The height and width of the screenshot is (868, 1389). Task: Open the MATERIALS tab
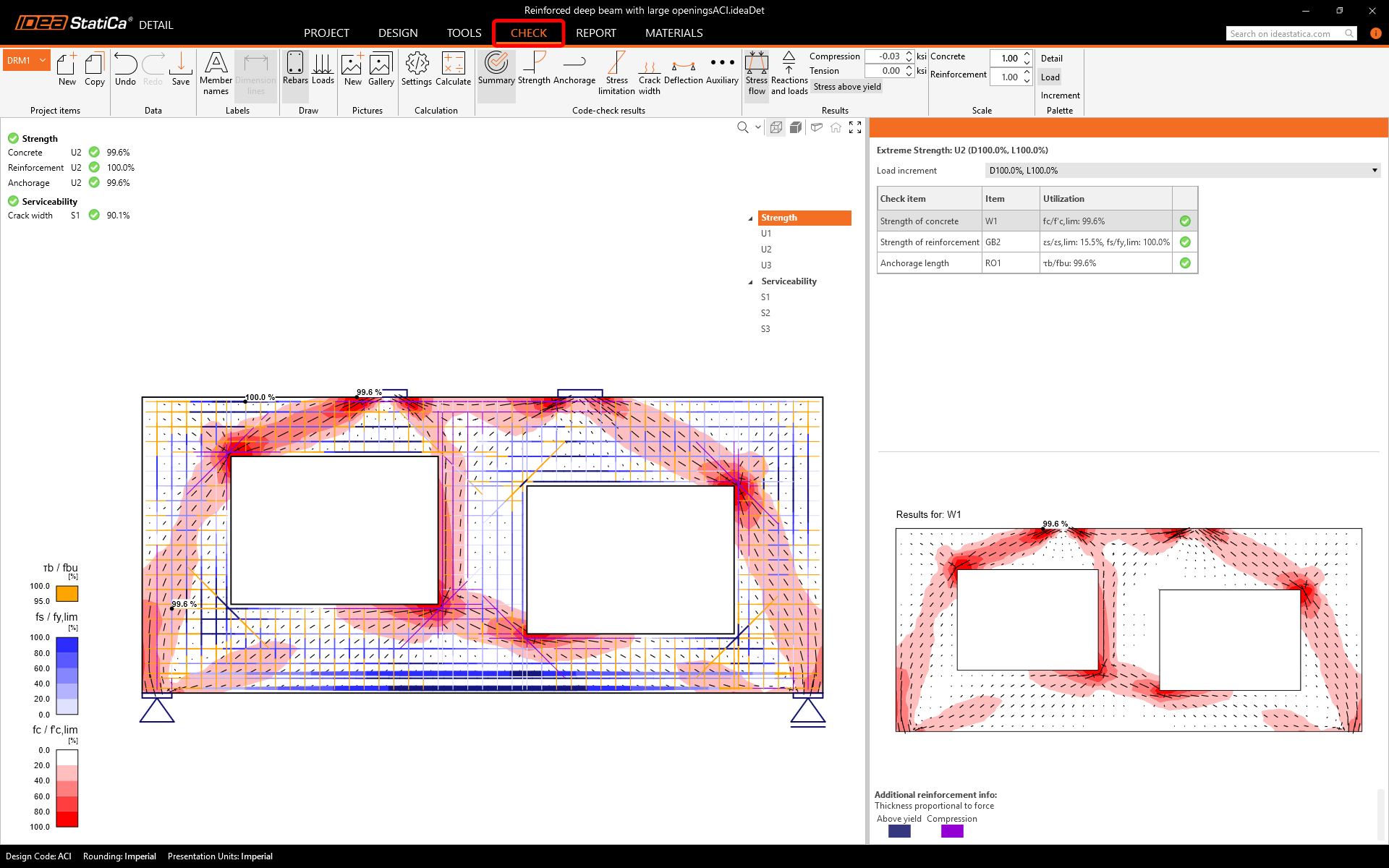point(674,33)
